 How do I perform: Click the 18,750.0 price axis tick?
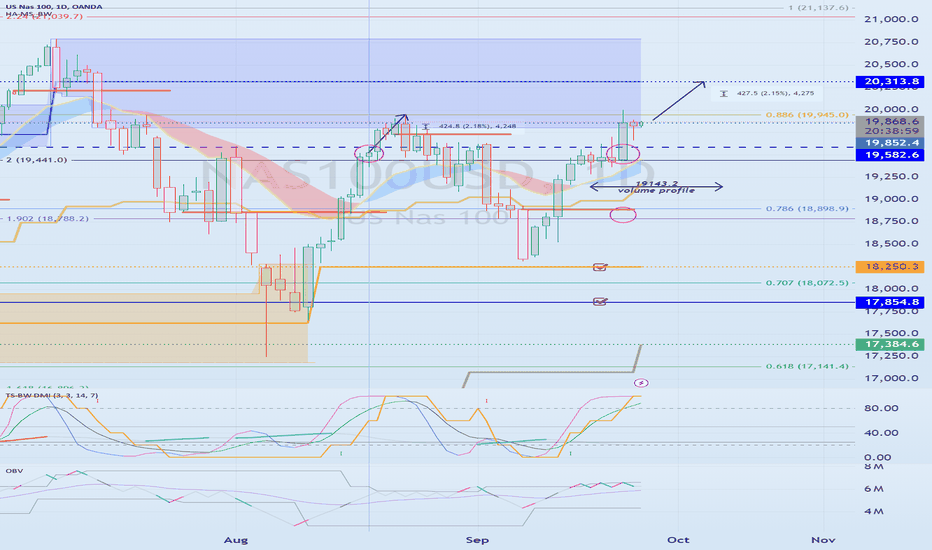891,221
